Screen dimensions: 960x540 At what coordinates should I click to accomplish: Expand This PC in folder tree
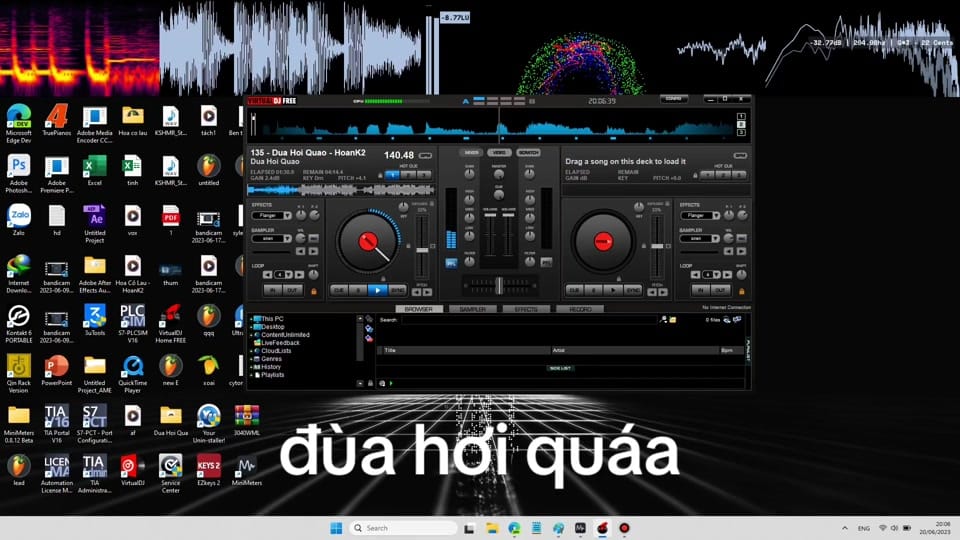pyautogui.click(x=252, y=319)
